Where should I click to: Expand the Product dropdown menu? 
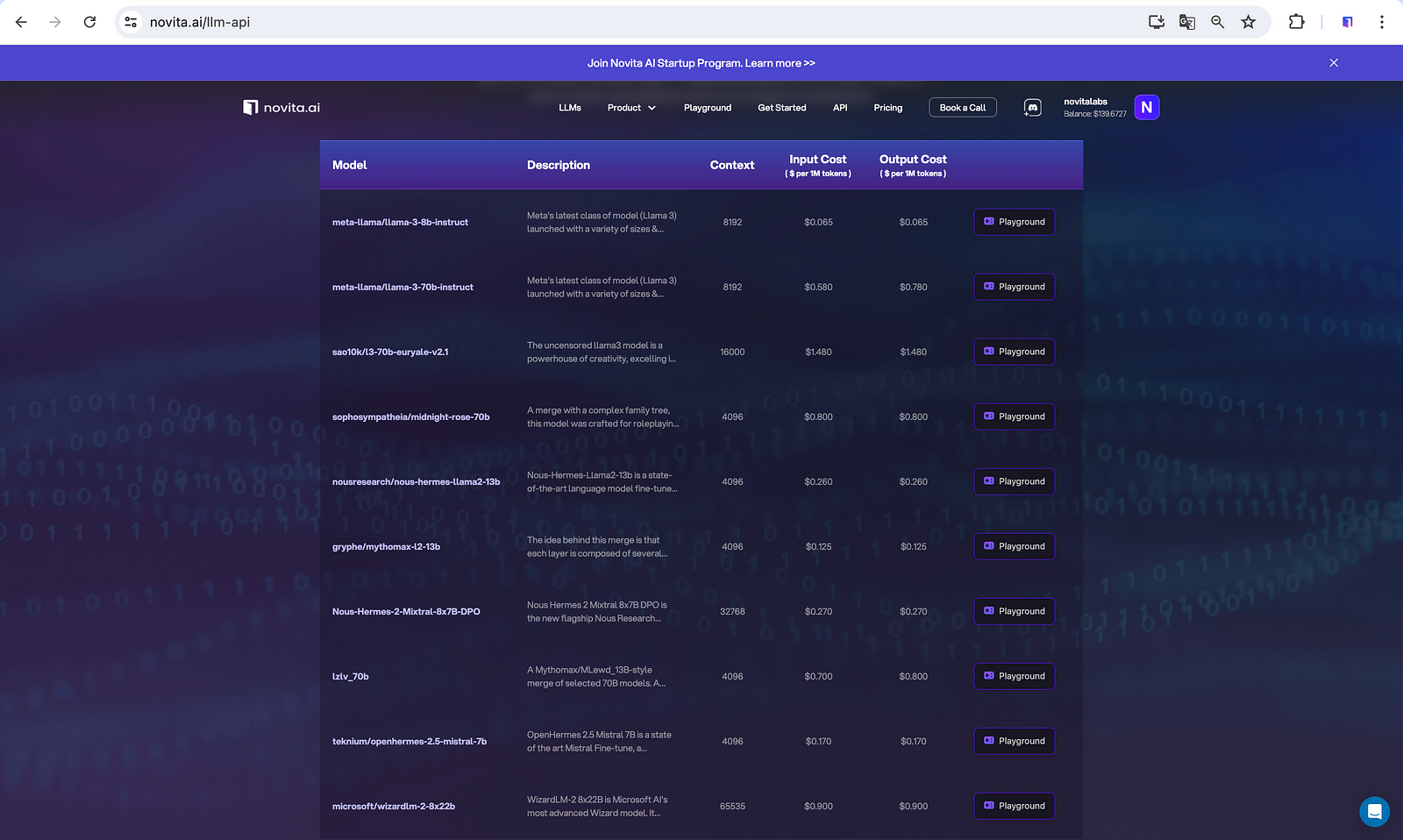pos(631,108)
